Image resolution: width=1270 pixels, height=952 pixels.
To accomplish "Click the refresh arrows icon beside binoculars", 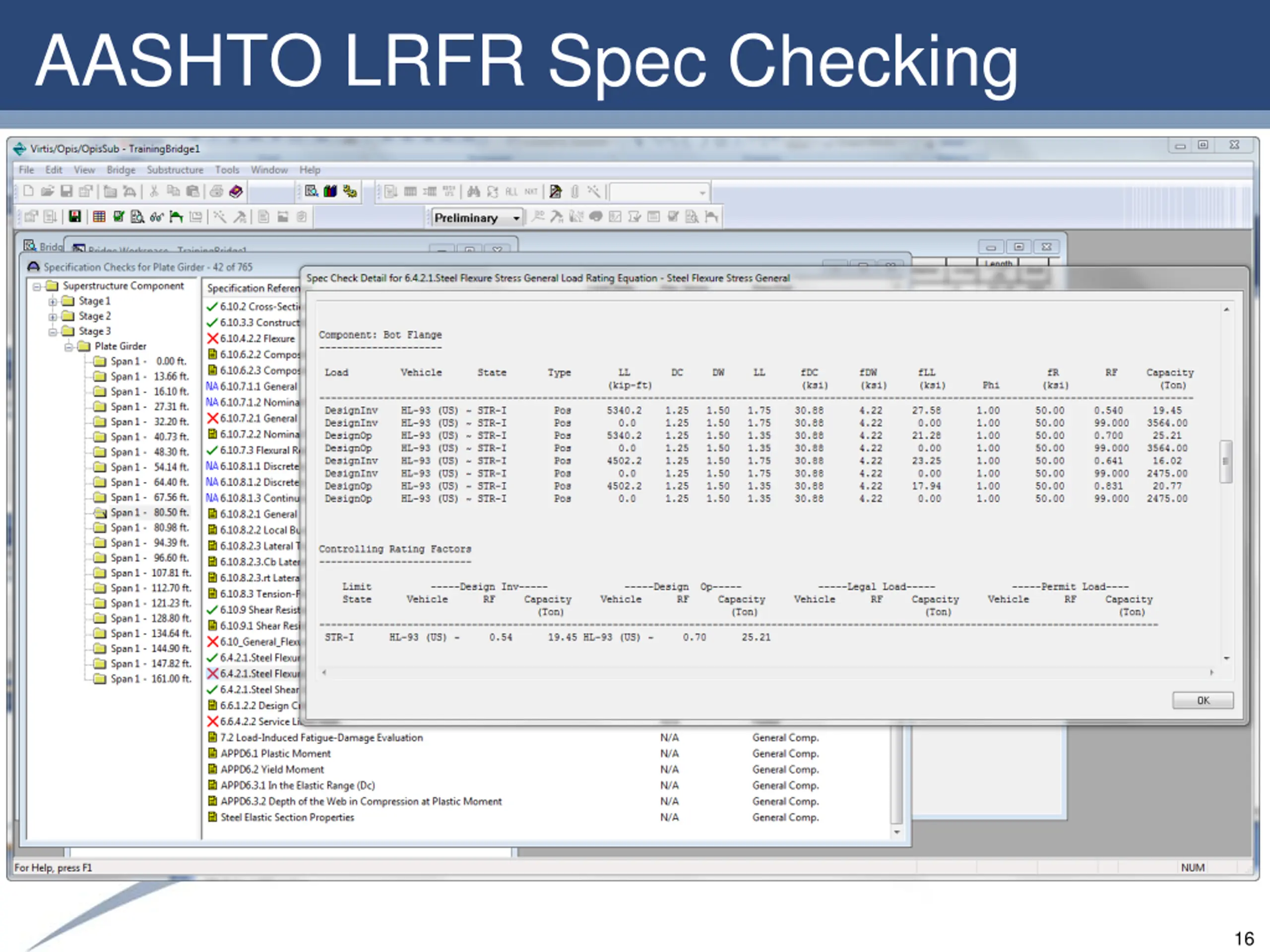I will tap(493, 192).
